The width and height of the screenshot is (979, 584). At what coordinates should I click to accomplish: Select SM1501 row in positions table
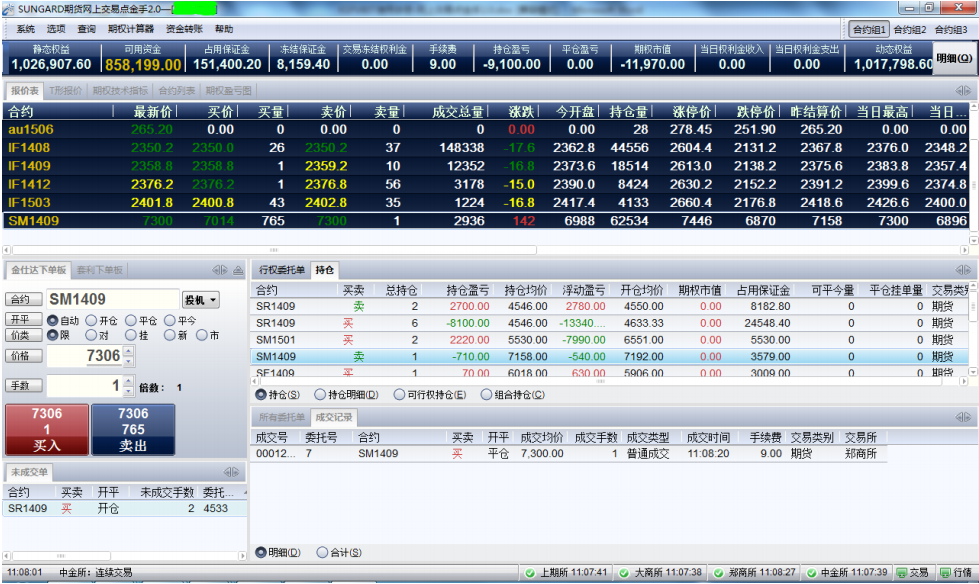610,340
